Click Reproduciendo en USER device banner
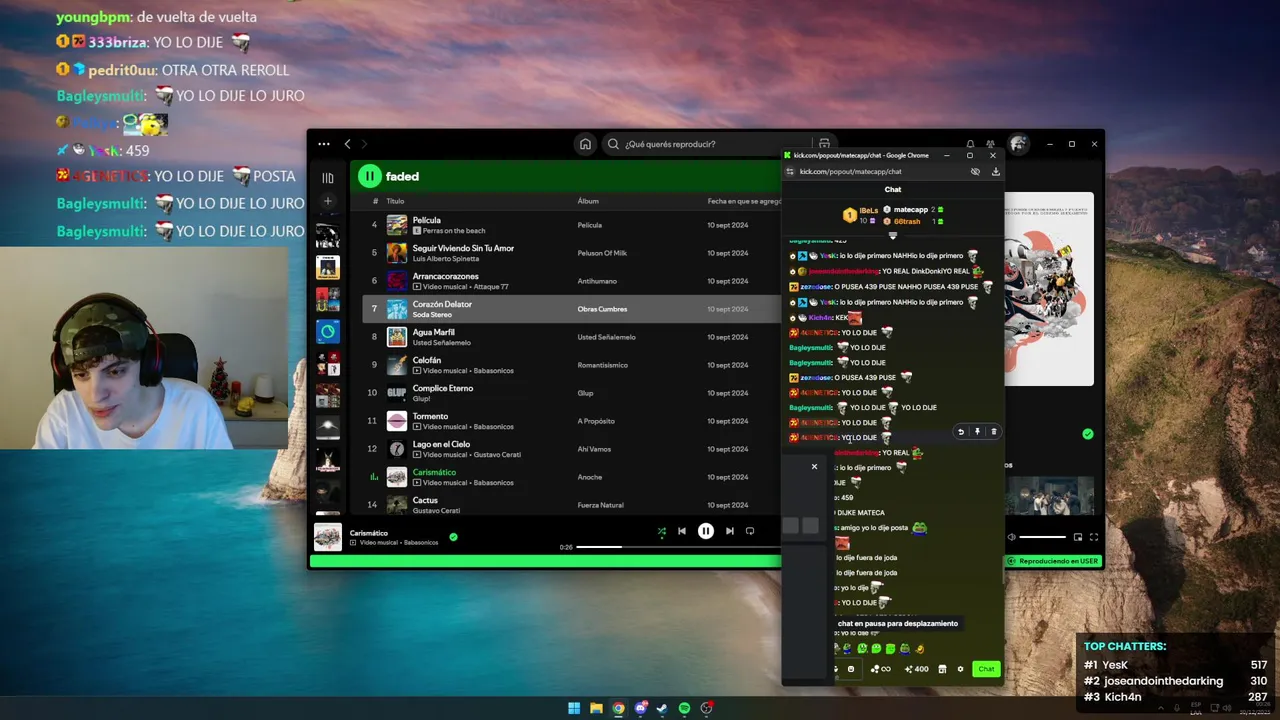The width and height of the screenshot is (1280, 720). pyautogui.click(x=1053, y=561)
